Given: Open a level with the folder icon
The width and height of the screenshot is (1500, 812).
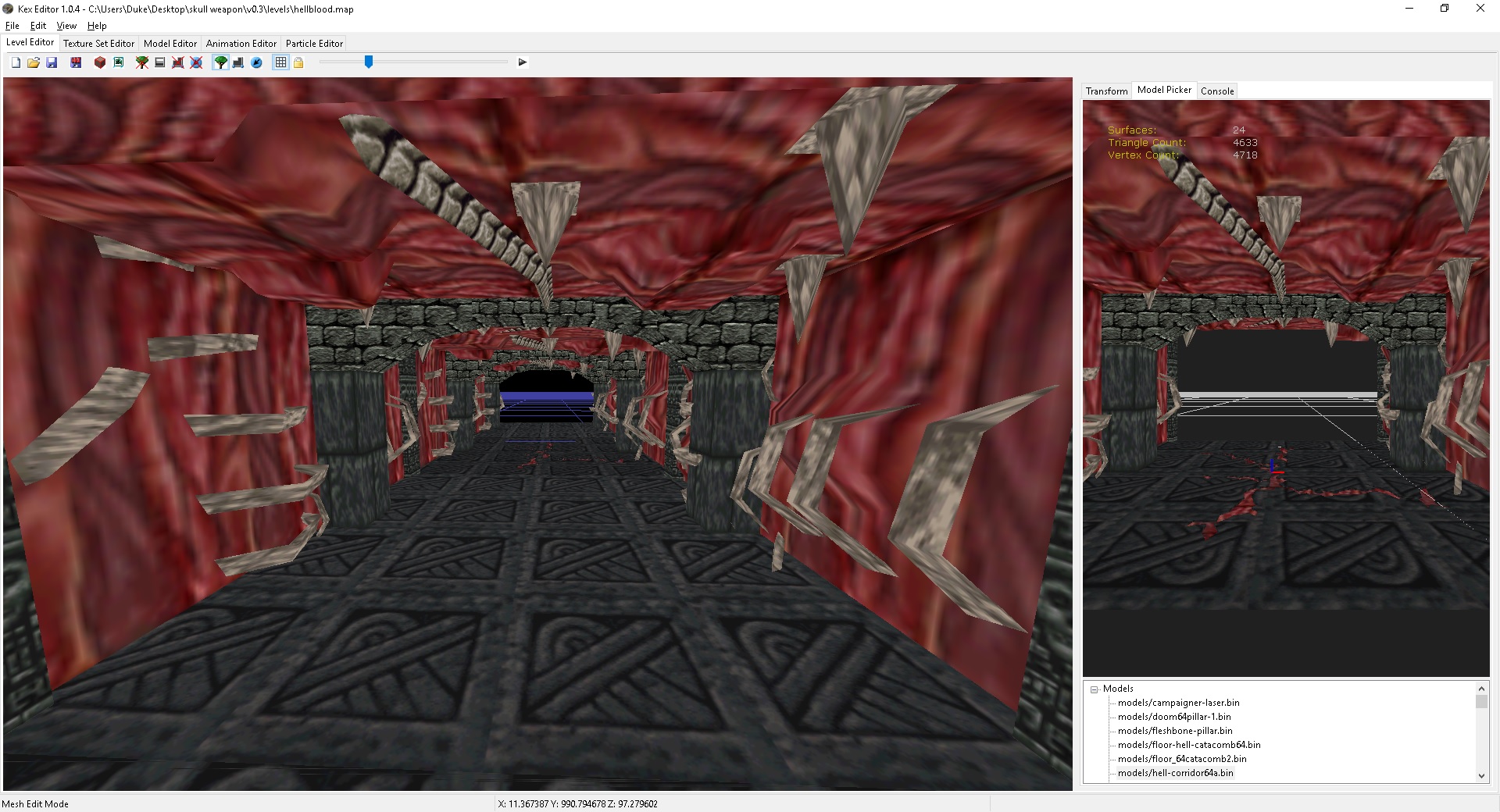Looking at the screenshot, I should point(34,62).
